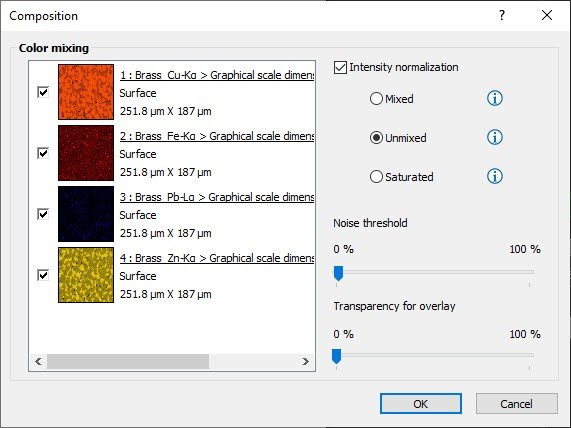Open info icon next to Unmixed option
Screen dimensions: 571x428
(x=495, y=137)
